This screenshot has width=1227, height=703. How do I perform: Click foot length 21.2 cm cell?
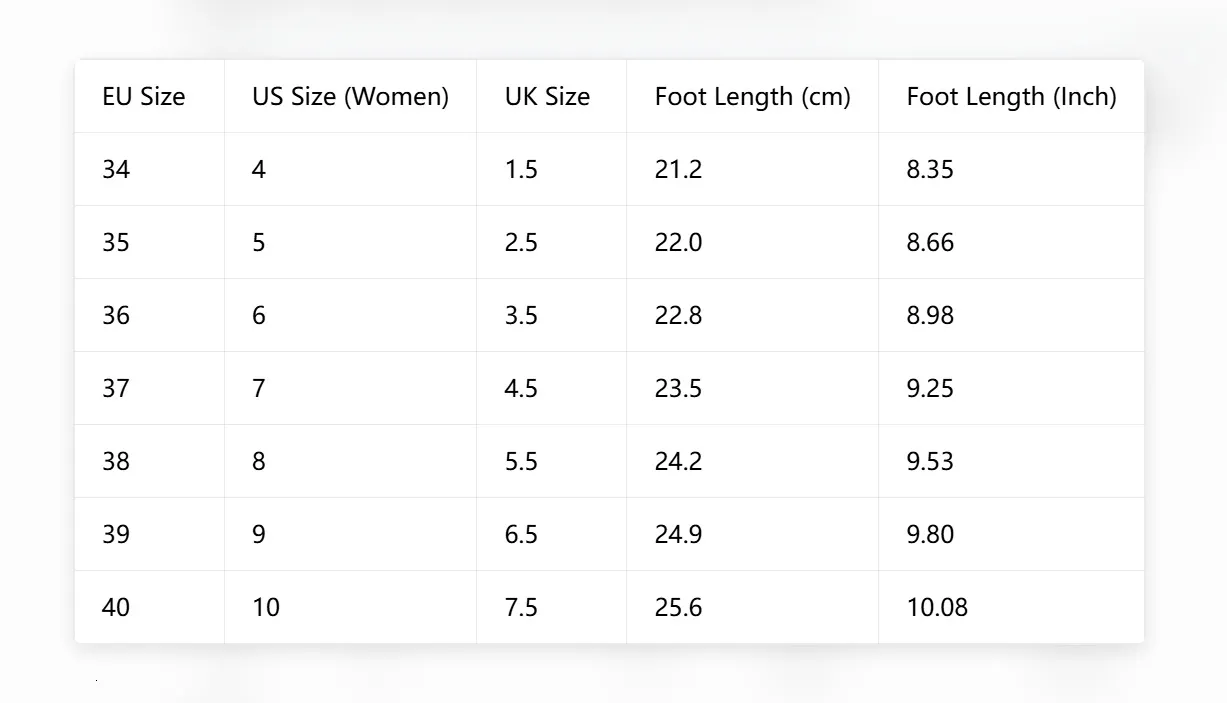click(753, 169)
